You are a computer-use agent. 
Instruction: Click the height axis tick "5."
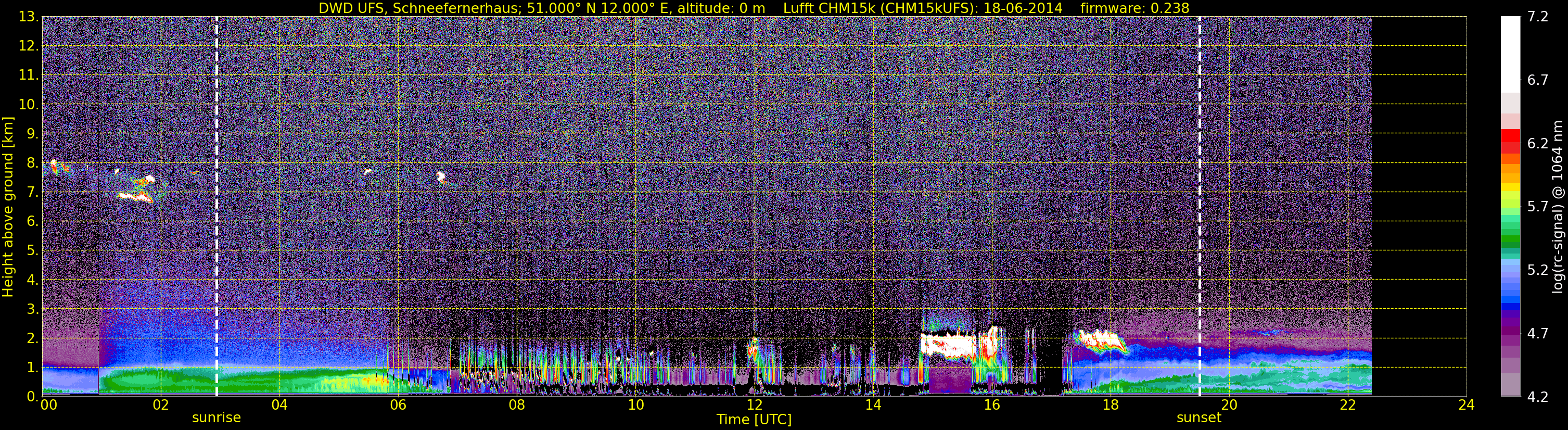point(32,251)
